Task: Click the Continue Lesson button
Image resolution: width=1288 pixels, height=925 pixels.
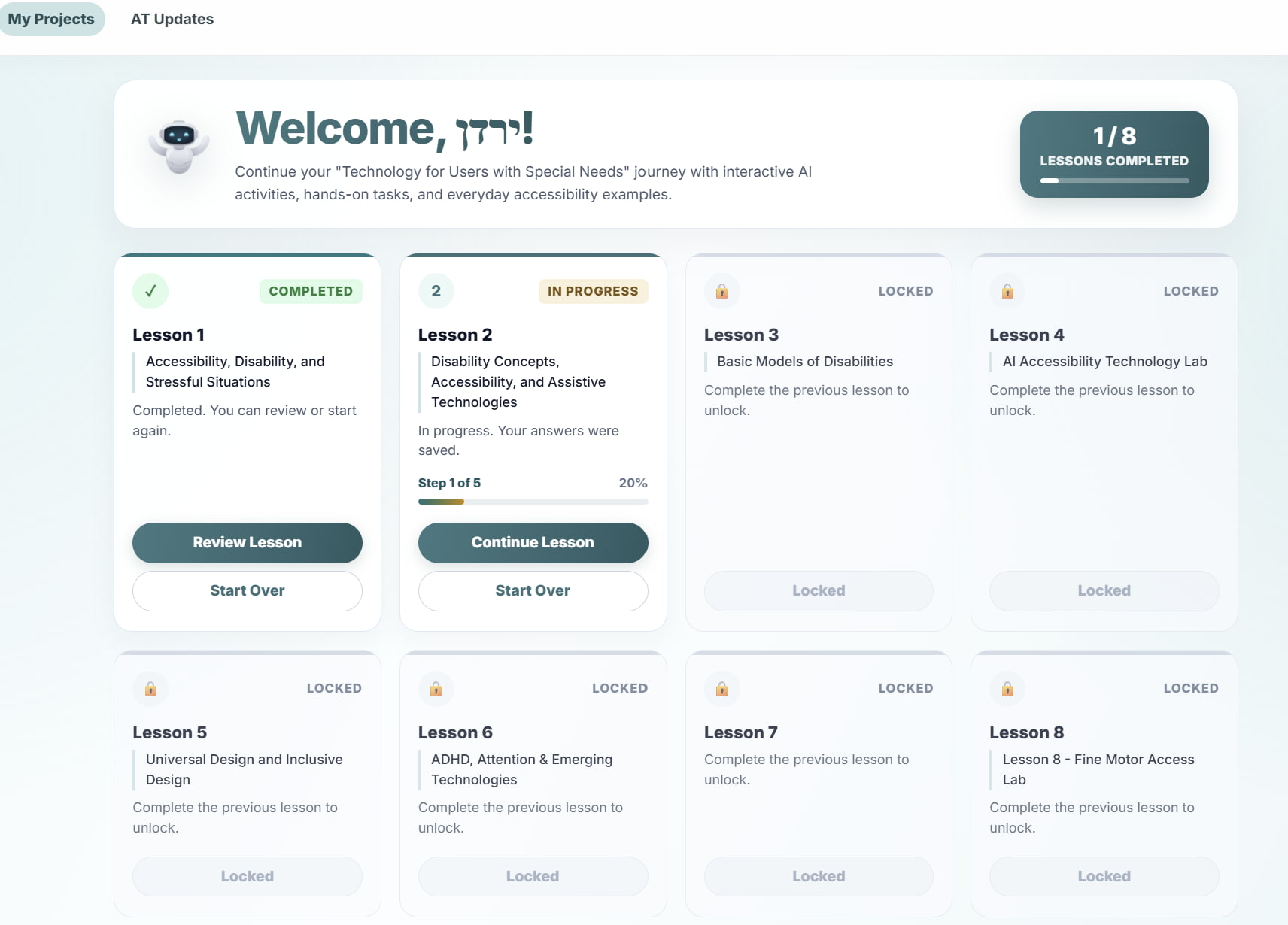Action: coord(533,543)
